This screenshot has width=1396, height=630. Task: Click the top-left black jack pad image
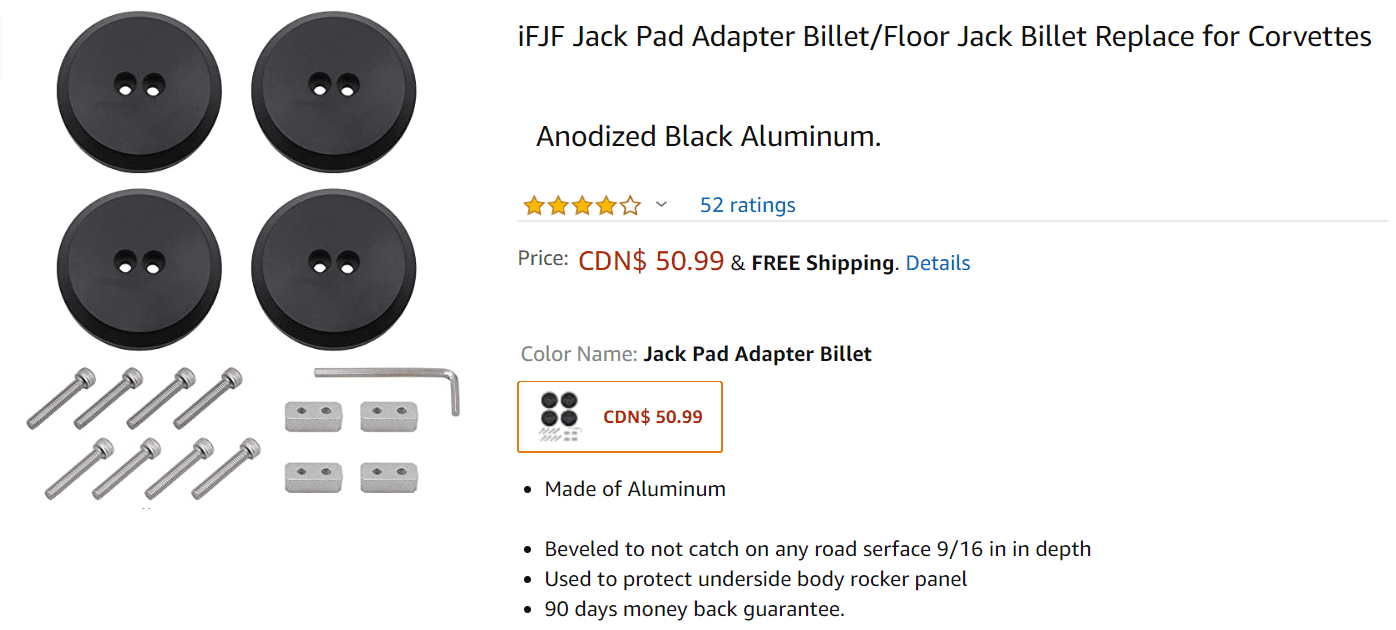139,92
